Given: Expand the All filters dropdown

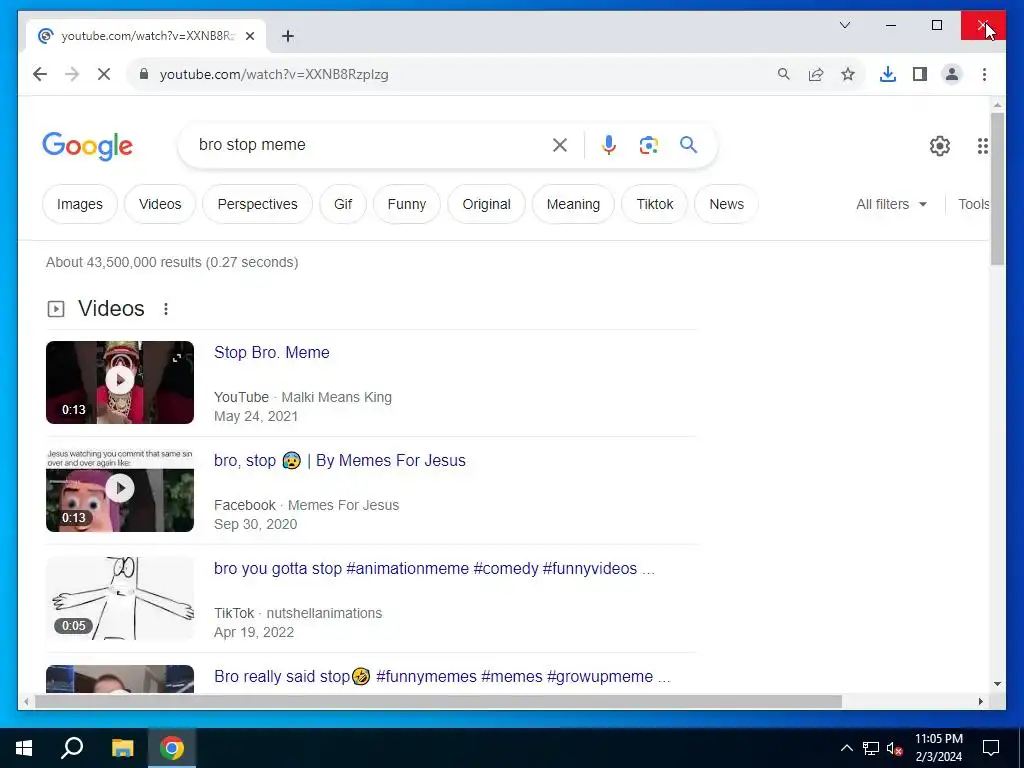Looking at the screenshot, I should 891,204.
